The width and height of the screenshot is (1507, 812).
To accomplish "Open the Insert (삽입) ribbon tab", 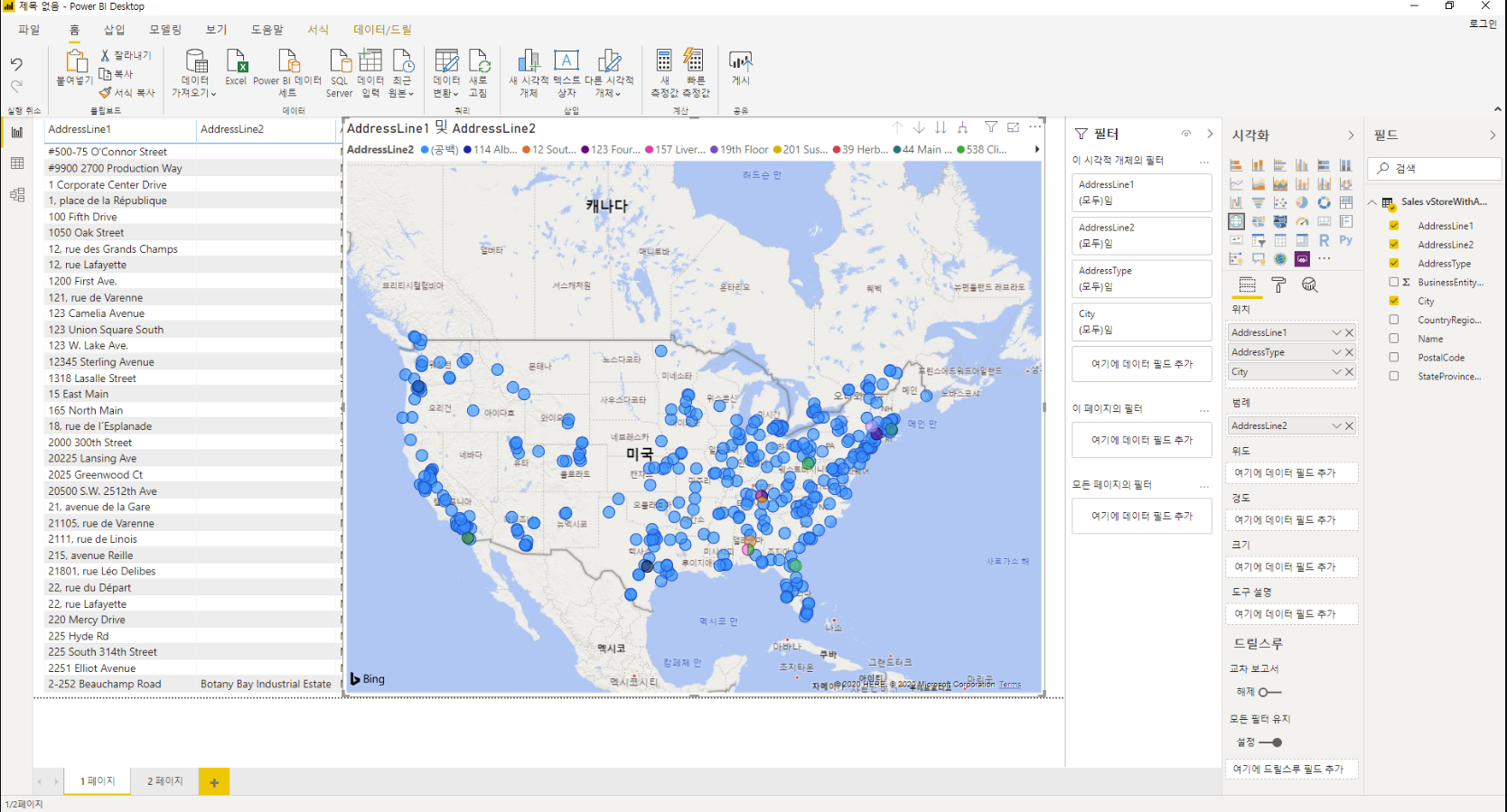I will [x=115, y=30].
